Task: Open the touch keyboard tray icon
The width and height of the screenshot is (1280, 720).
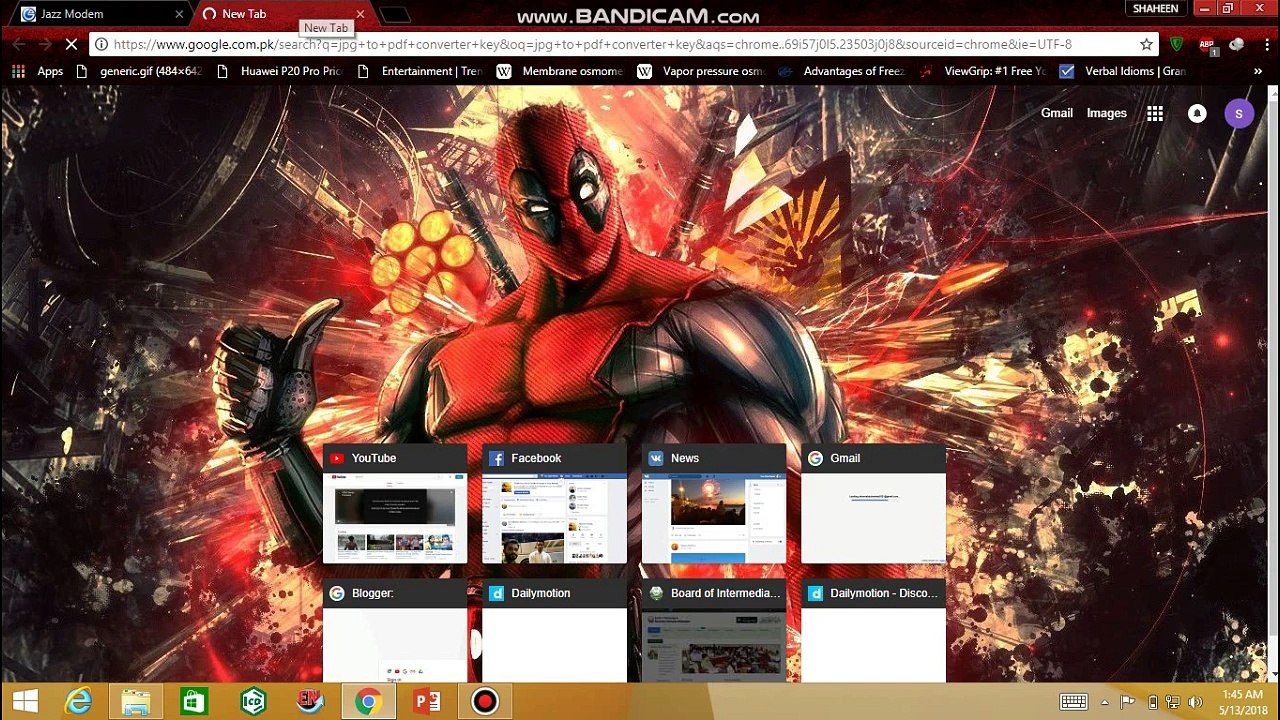Action: [x=1073, y=702]
